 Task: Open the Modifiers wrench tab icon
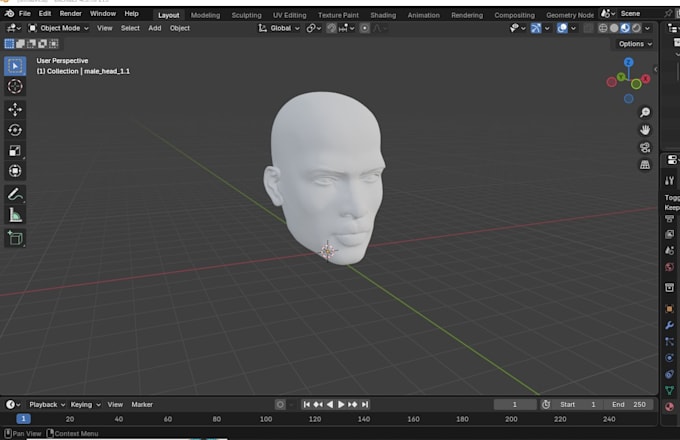coord(670,325)
